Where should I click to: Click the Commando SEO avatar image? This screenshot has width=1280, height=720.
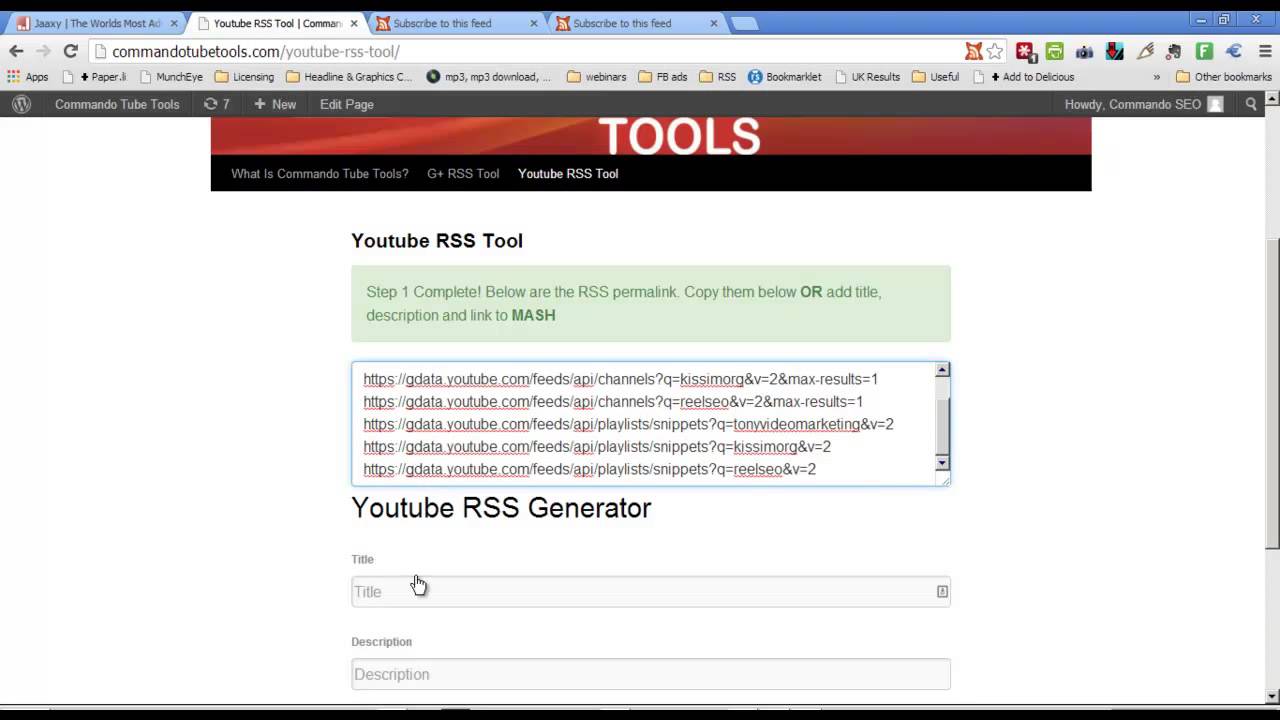[x=1215, y=104]
